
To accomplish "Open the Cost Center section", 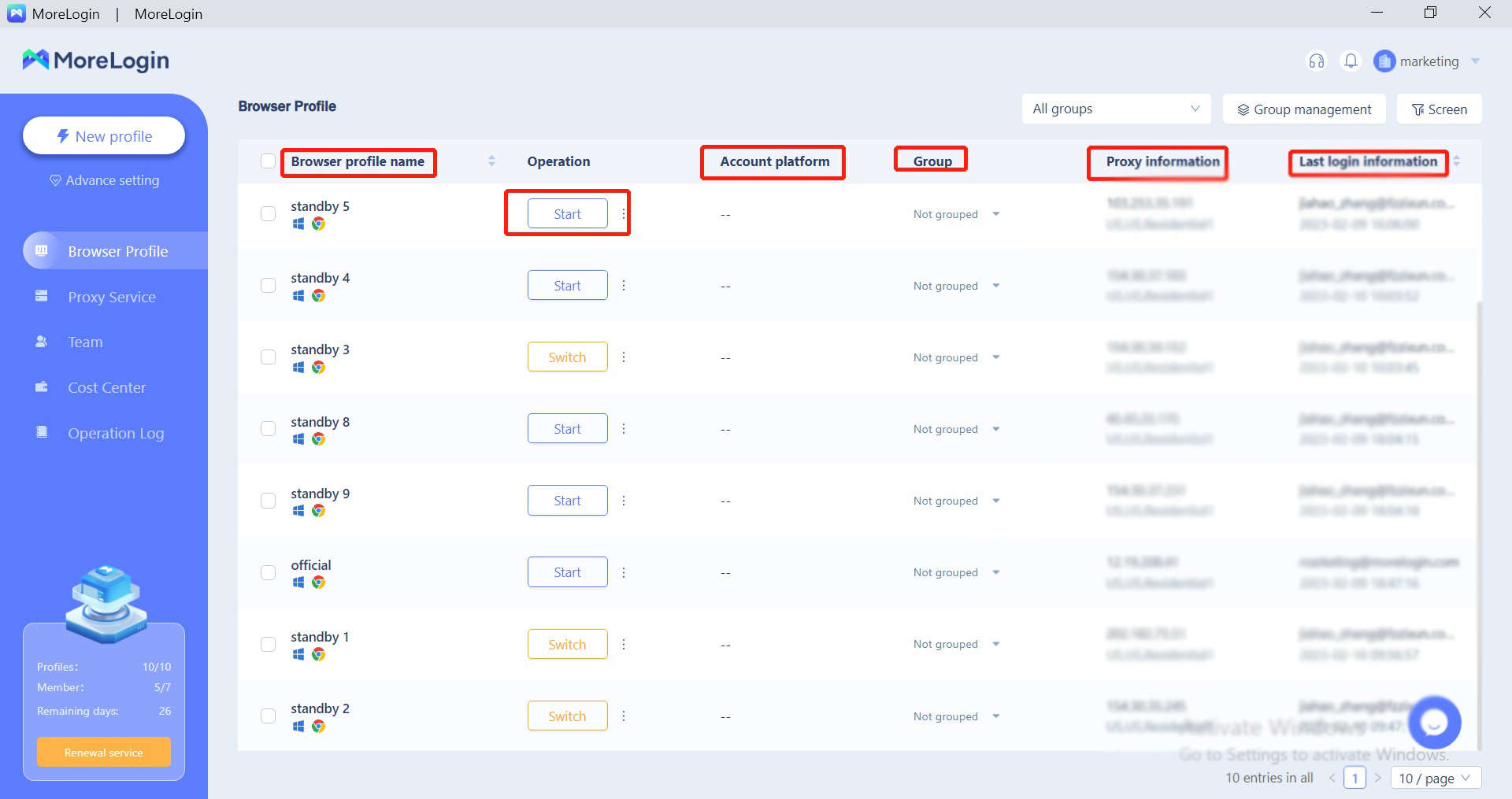I will click(107, 387).
